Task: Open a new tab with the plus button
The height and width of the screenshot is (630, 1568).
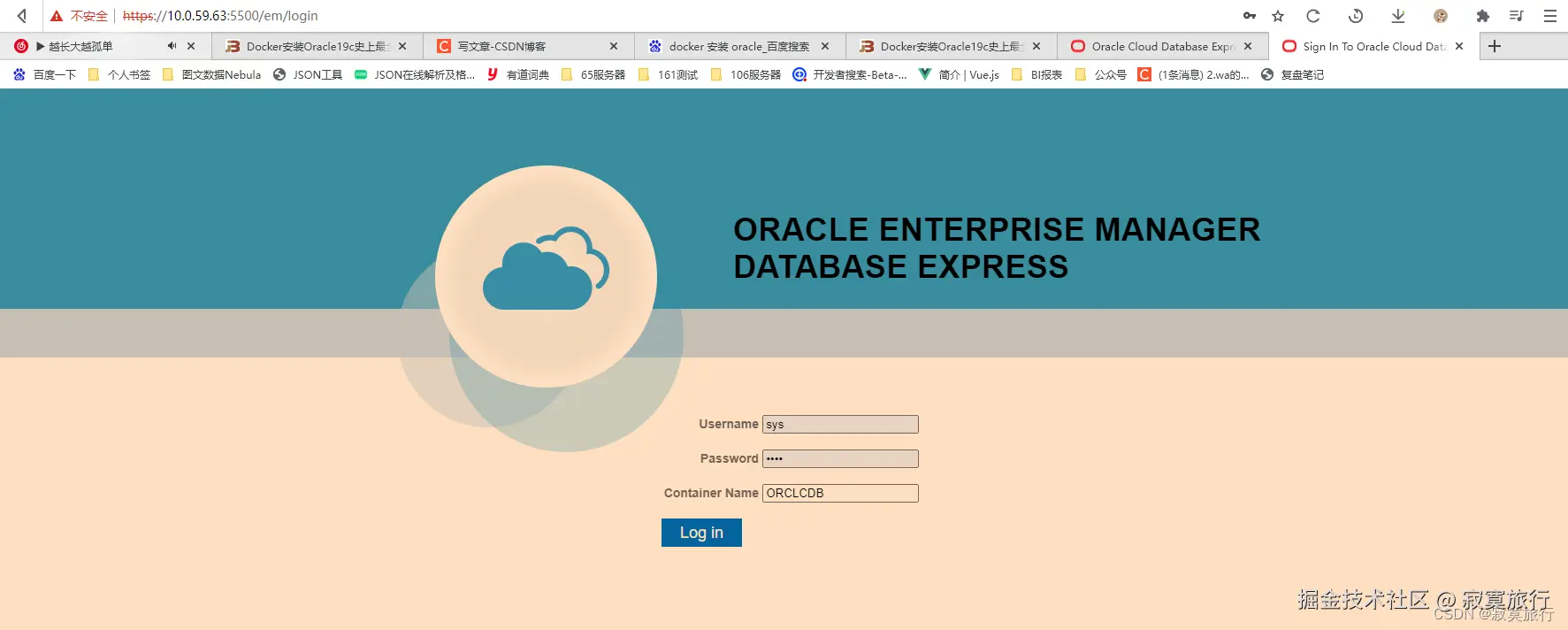Action: pyautogui.click(x=1495, y=46)
